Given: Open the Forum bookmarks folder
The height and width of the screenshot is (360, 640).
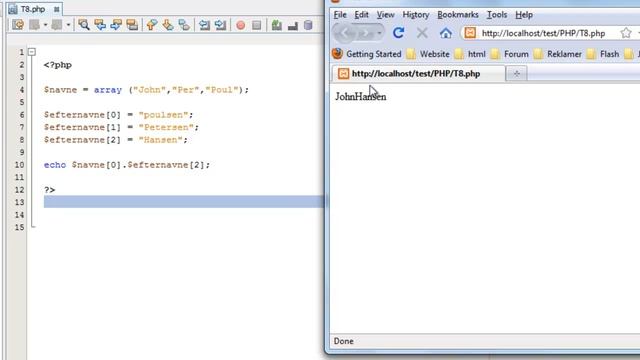Looking at the screenshot, I should coord(509,54).
